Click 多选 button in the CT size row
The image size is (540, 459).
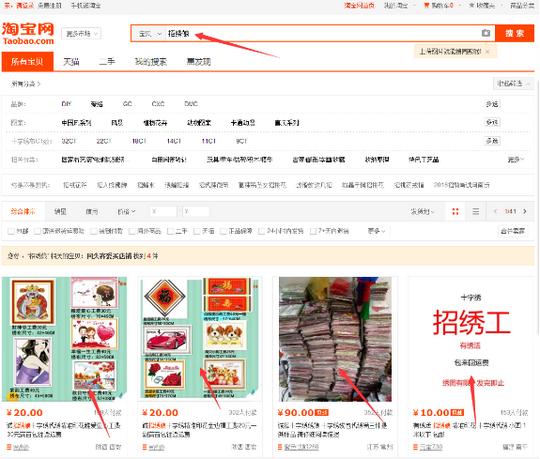492,141
